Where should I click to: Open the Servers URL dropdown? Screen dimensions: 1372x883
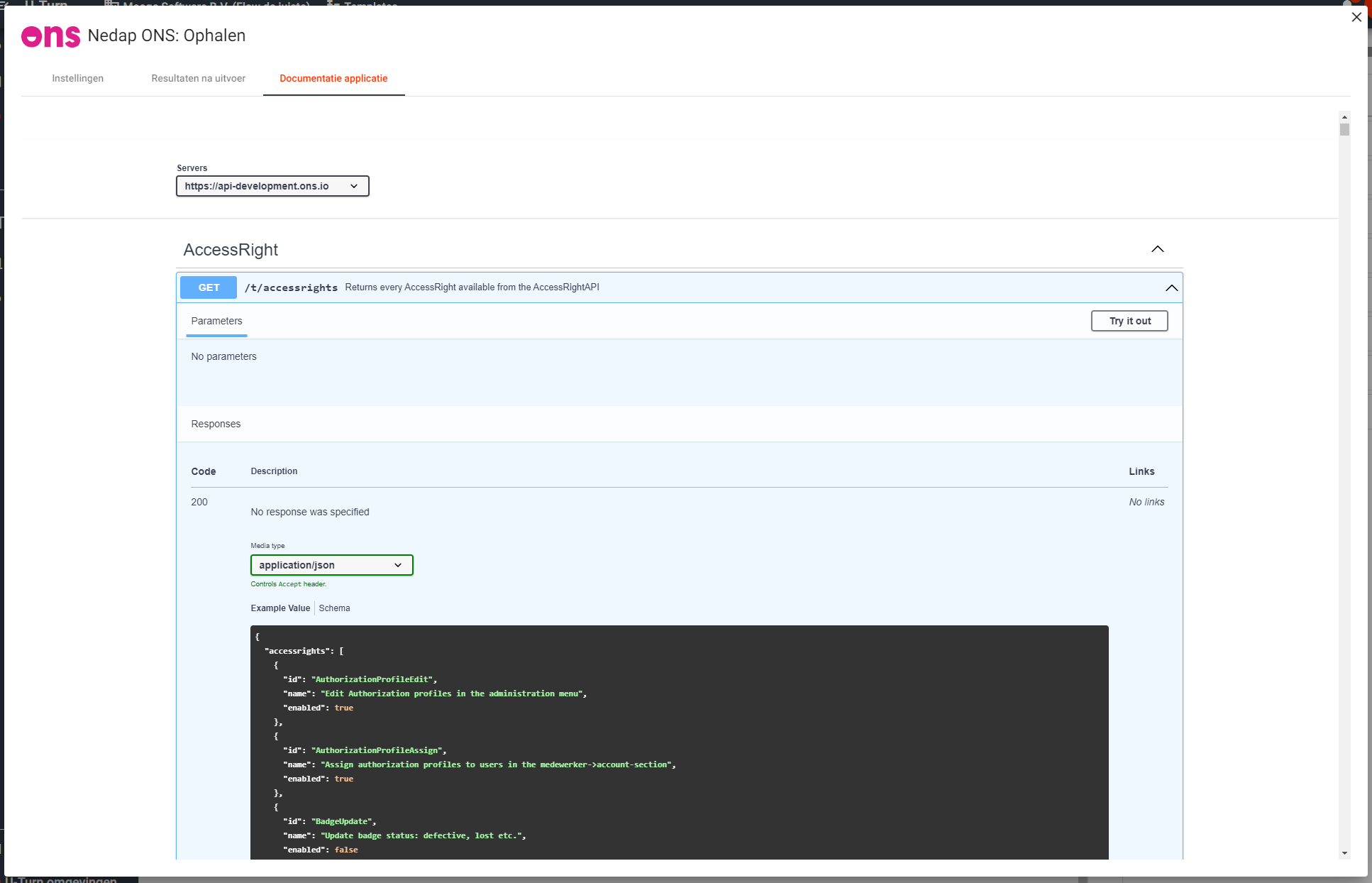click(272, 186)
